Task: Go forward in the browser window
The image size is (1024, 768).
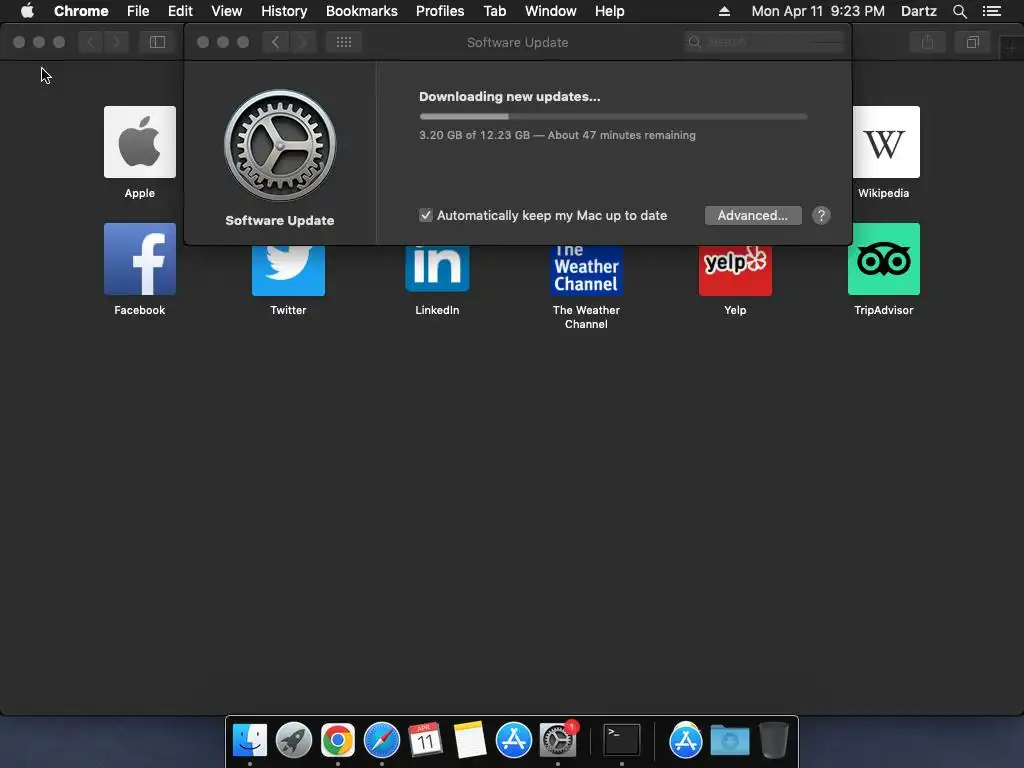Action: coord(116,42)
